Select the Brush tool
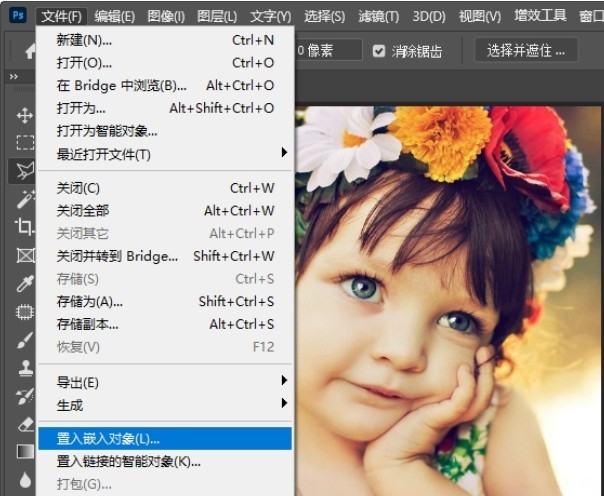 [x=25, y=340]
